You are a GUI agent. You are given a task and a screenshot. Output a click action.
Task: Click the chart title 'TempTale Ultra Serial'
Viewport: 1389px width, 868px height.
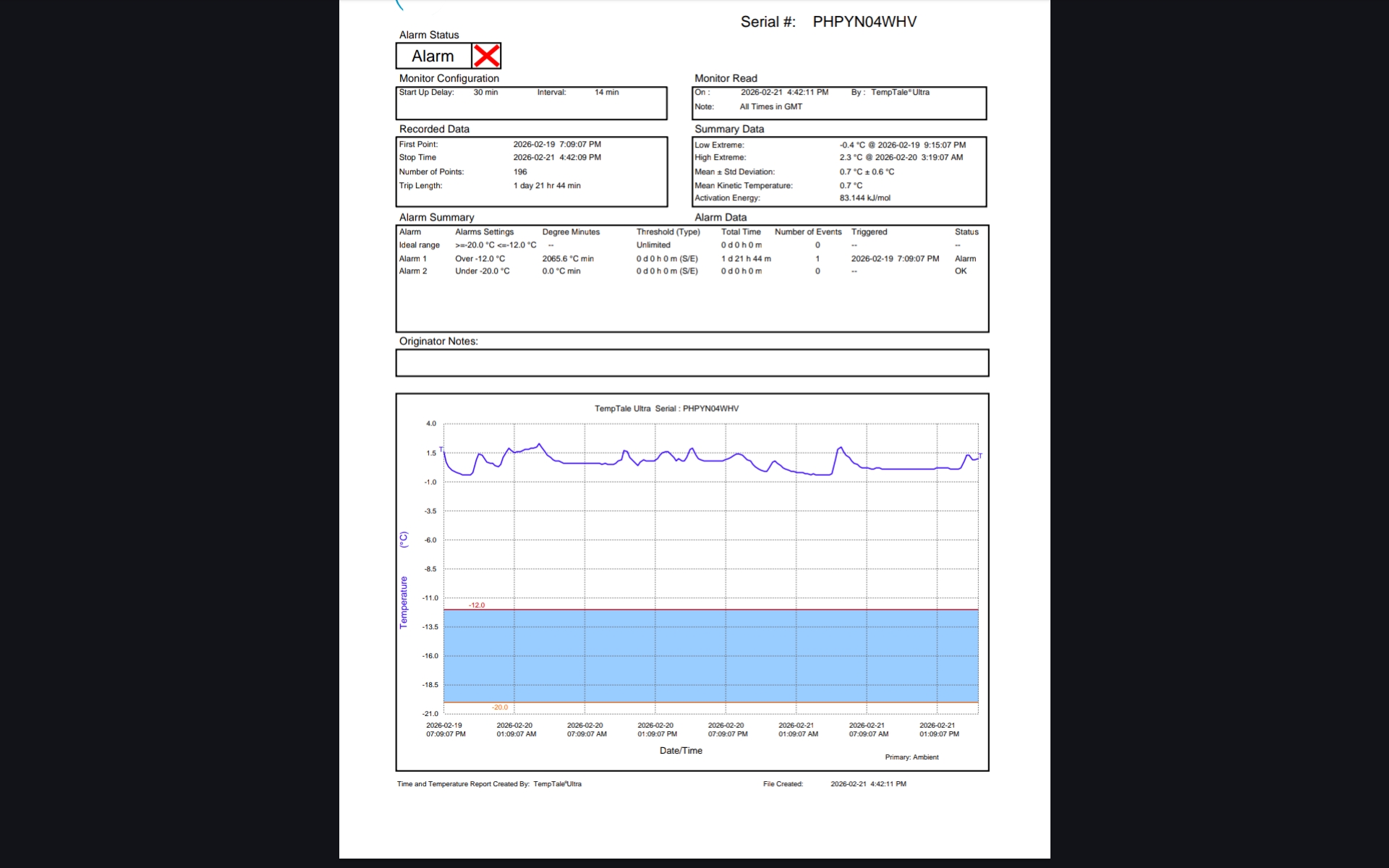tap(666, 409)
